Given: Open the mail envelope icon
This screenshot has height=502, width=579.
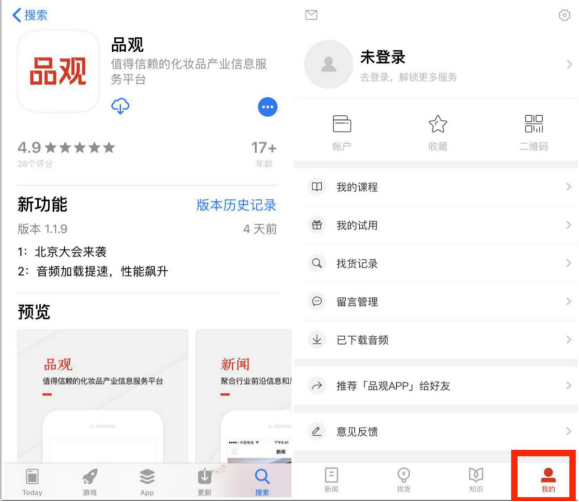Looking at the screenshot, I should pyautogui.click(x=311, y=15).
